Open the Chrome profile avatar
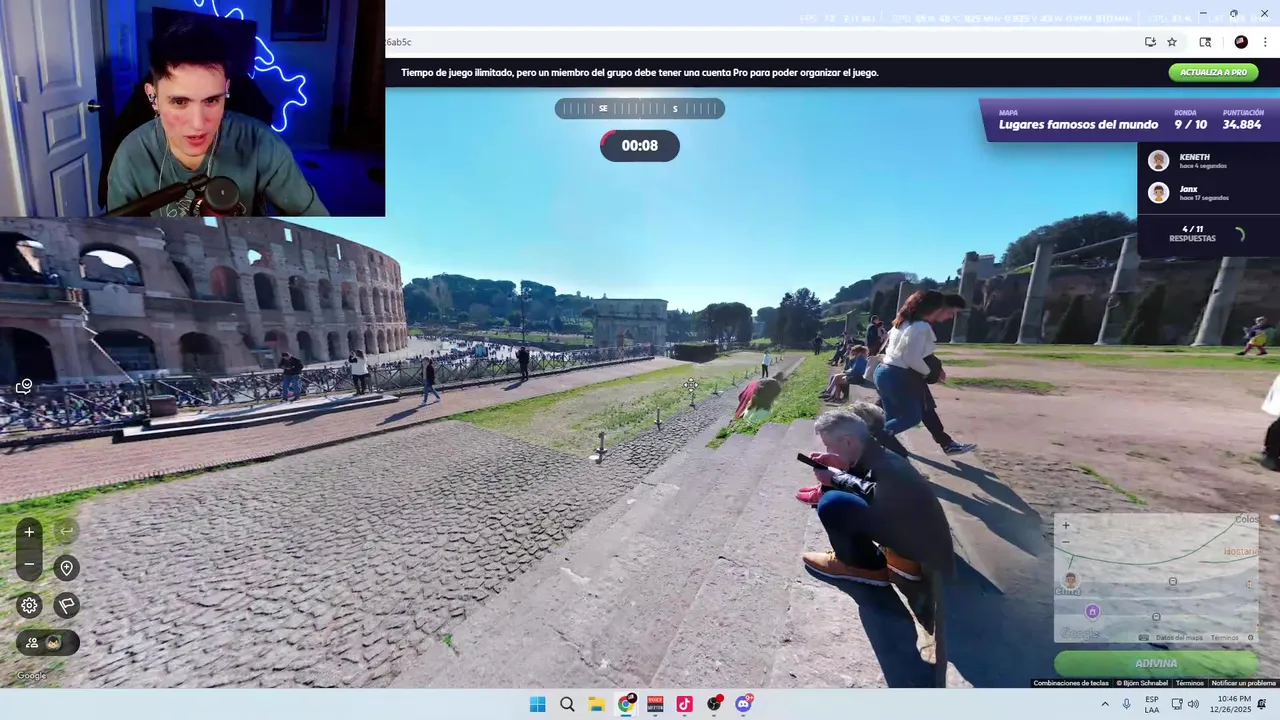 coord(1241,42)
